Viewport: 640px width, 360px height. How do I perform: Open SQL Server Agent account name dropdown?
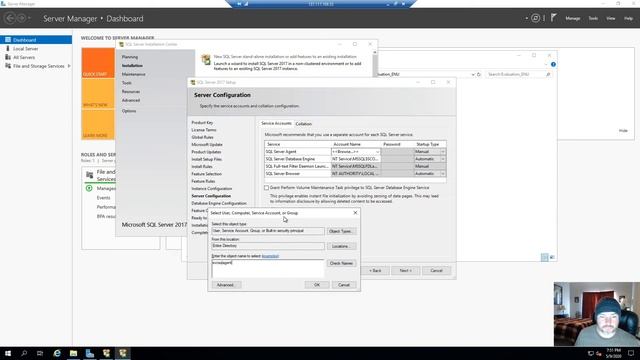point(377,152)
